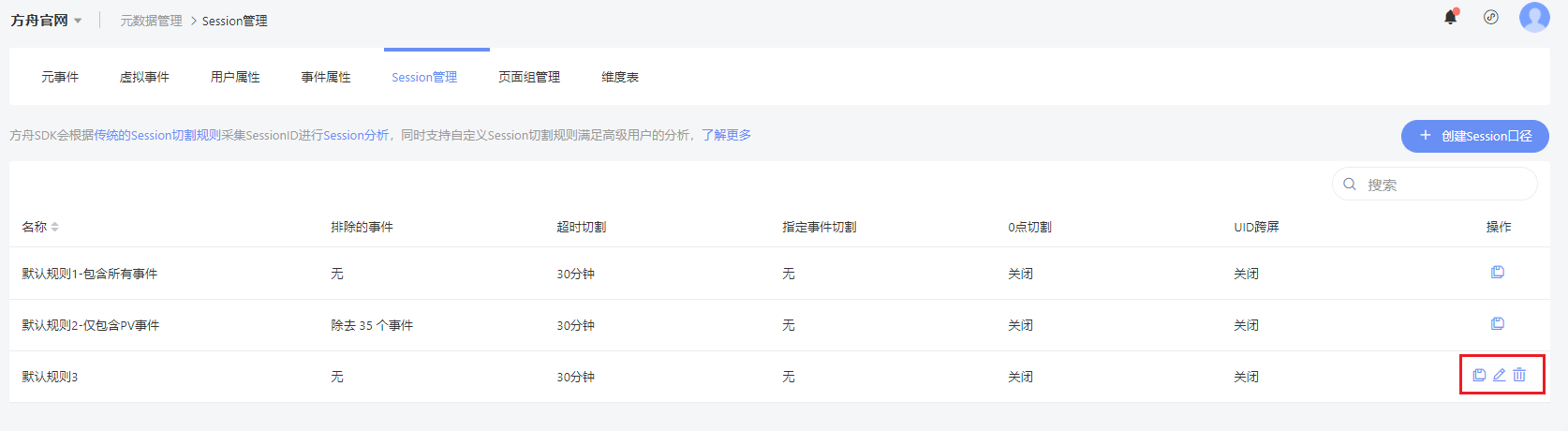Copy 默认规则1-包含所有事件 rule
The image size is (1568, 431).
pos(1498,272)
